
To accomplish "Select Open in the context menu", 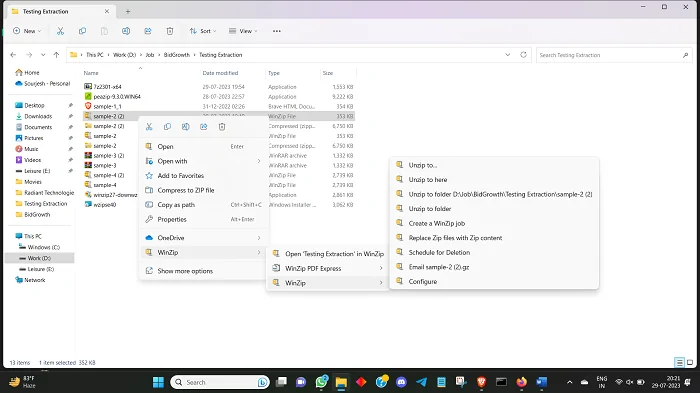I will 203,146.
